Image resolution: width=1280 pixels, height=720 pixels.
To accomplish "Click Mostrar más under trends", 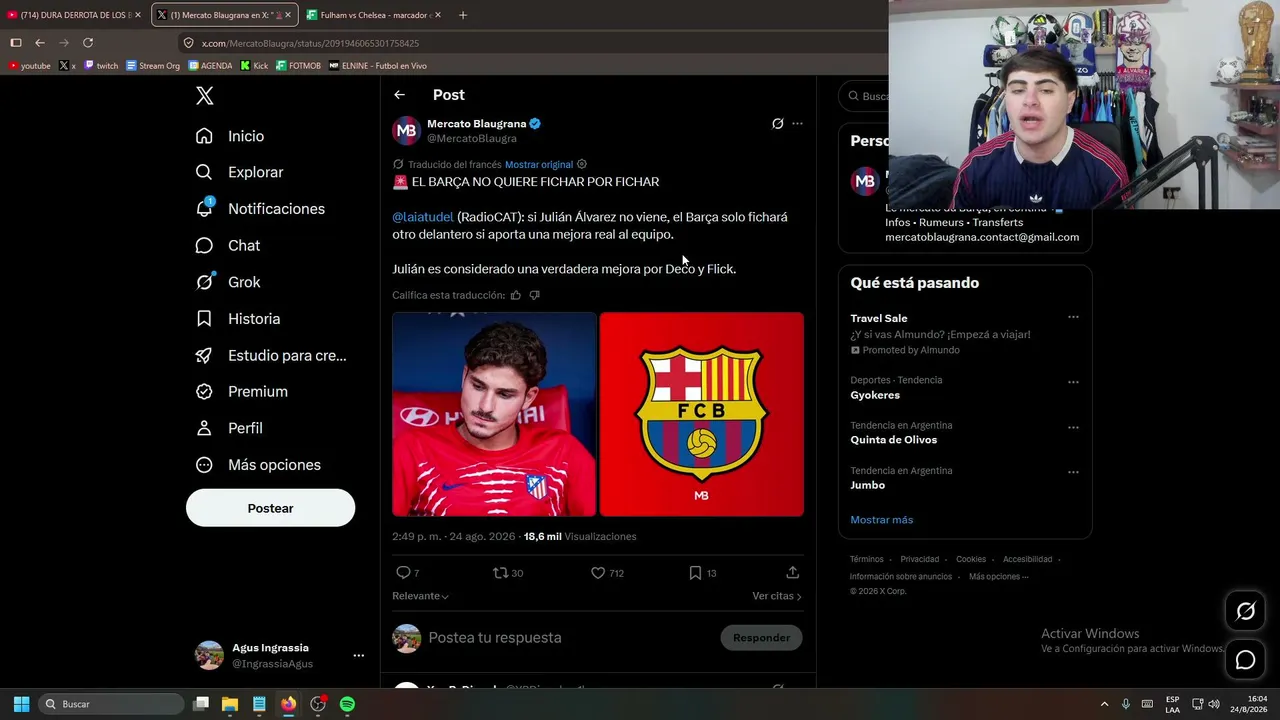I will pyautogui.click(x=881, y=520).
